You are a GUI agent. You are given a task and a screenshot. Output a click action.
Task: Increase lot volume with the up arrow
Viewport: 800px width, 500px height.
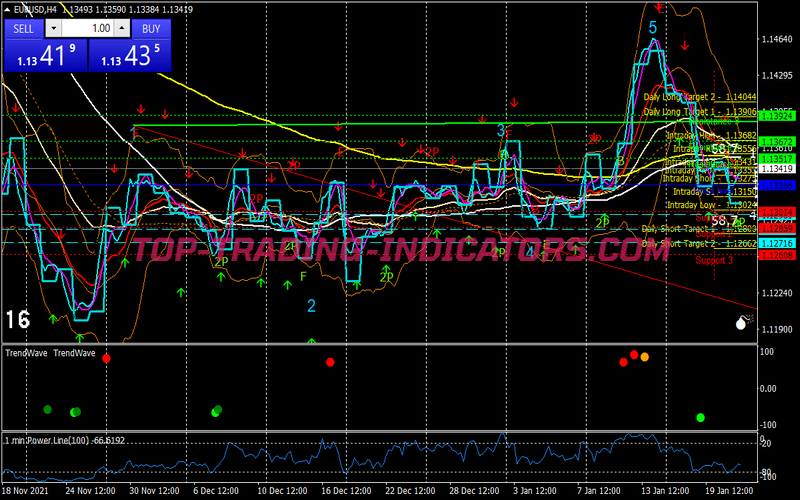pos(120,29)
